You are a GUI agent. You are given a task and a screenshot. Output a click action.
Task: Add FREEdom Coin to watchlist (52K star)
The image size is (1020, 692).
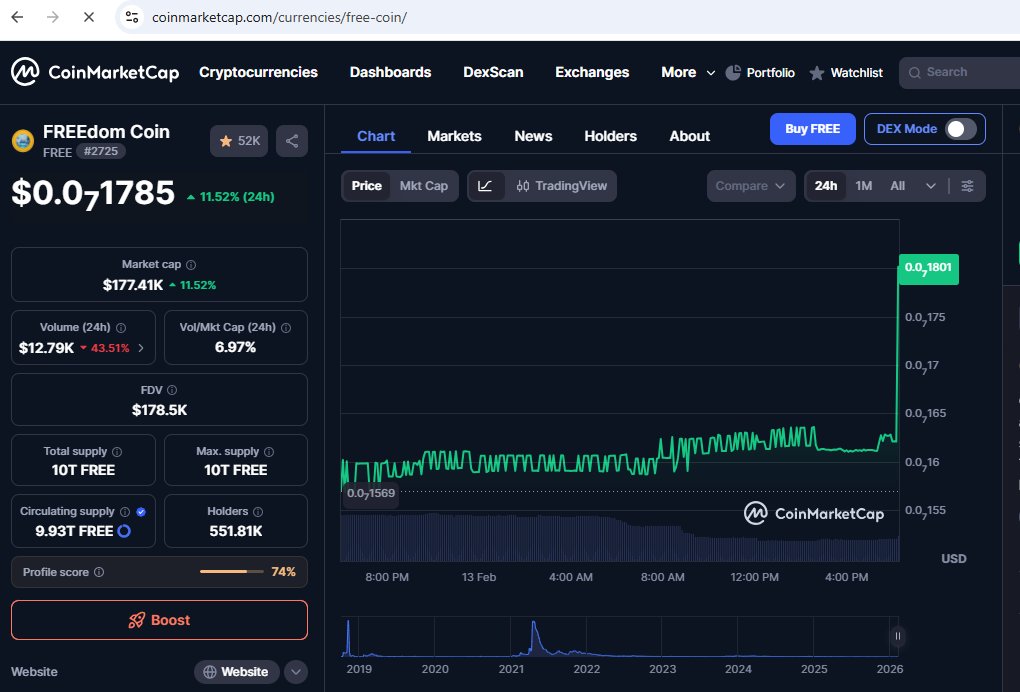(x=239, y=141)
